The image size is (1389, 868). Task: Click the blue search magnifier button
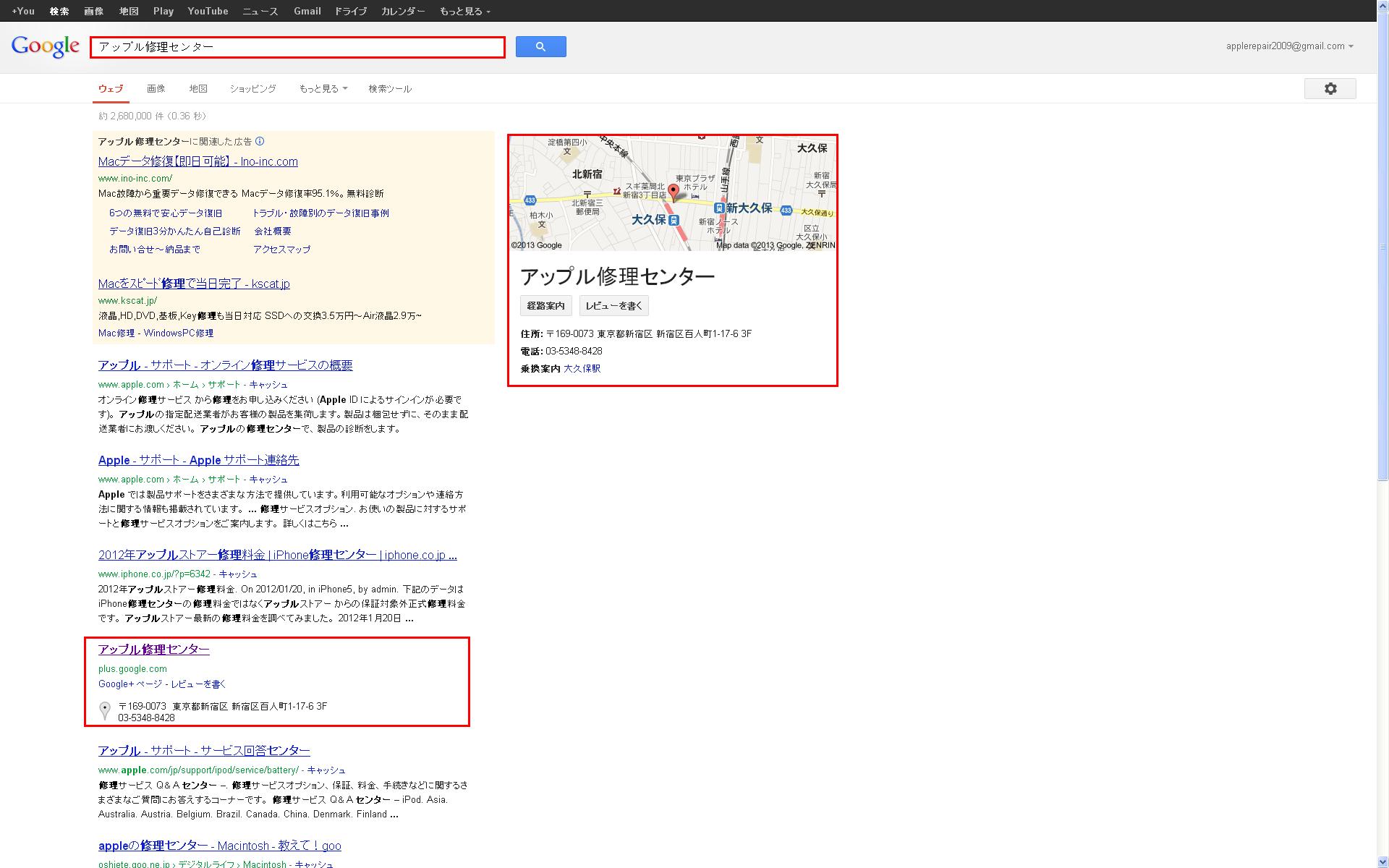[x=540, y=46]
